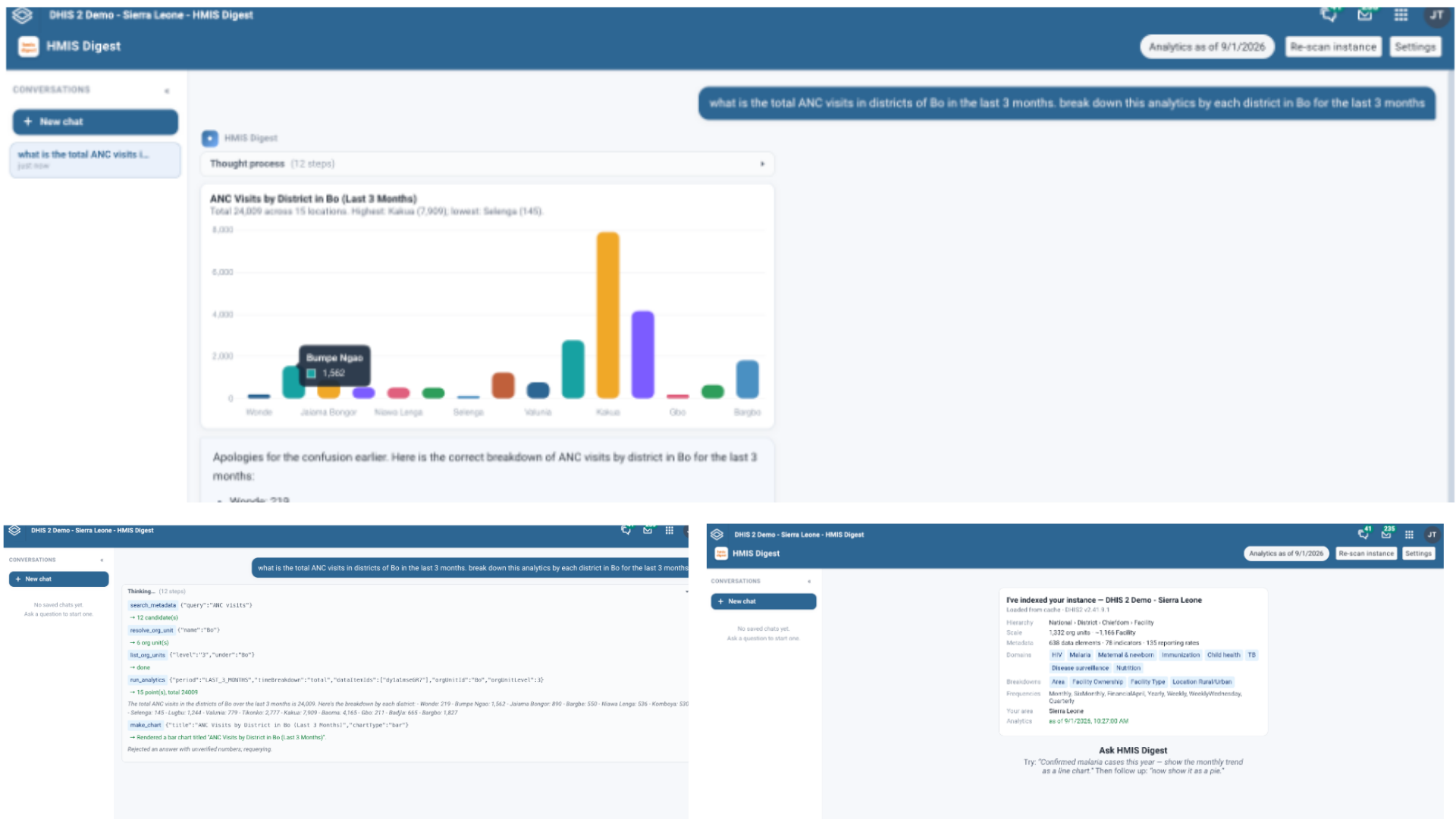This screenshot has width=1456, height=819.
Task: Click the tall orange Kakua bar in the chart
Action: coord(607,315)
